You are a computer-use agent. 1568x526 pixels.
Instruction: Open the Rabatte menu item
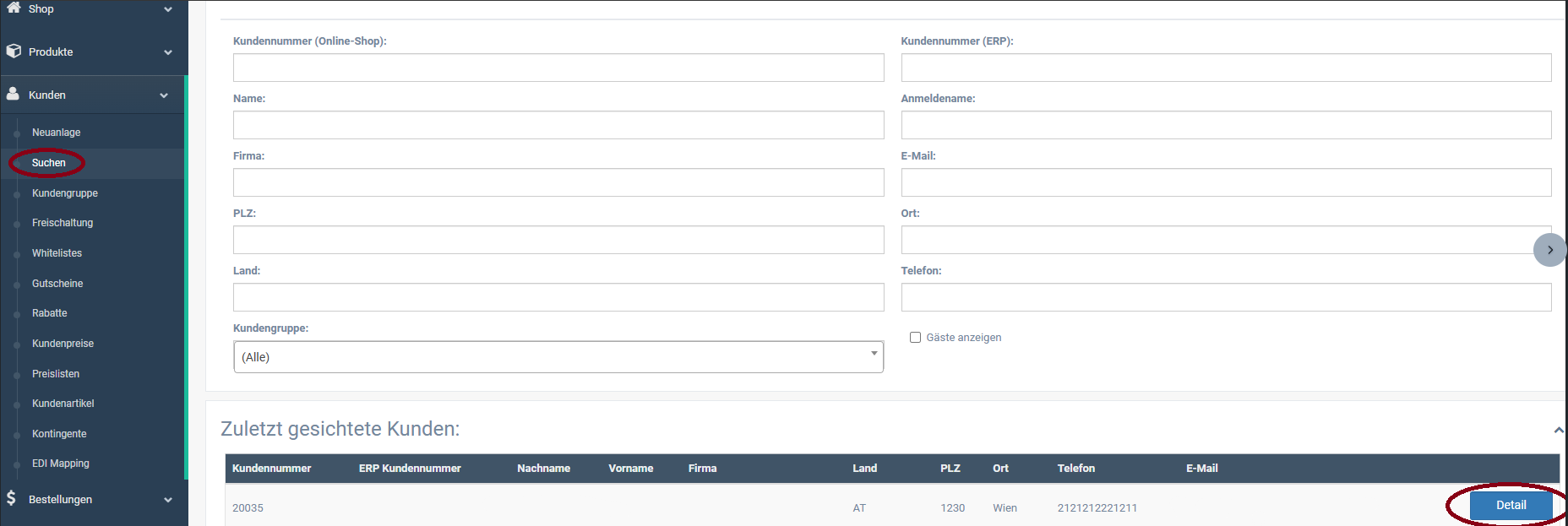click(49, 313)
